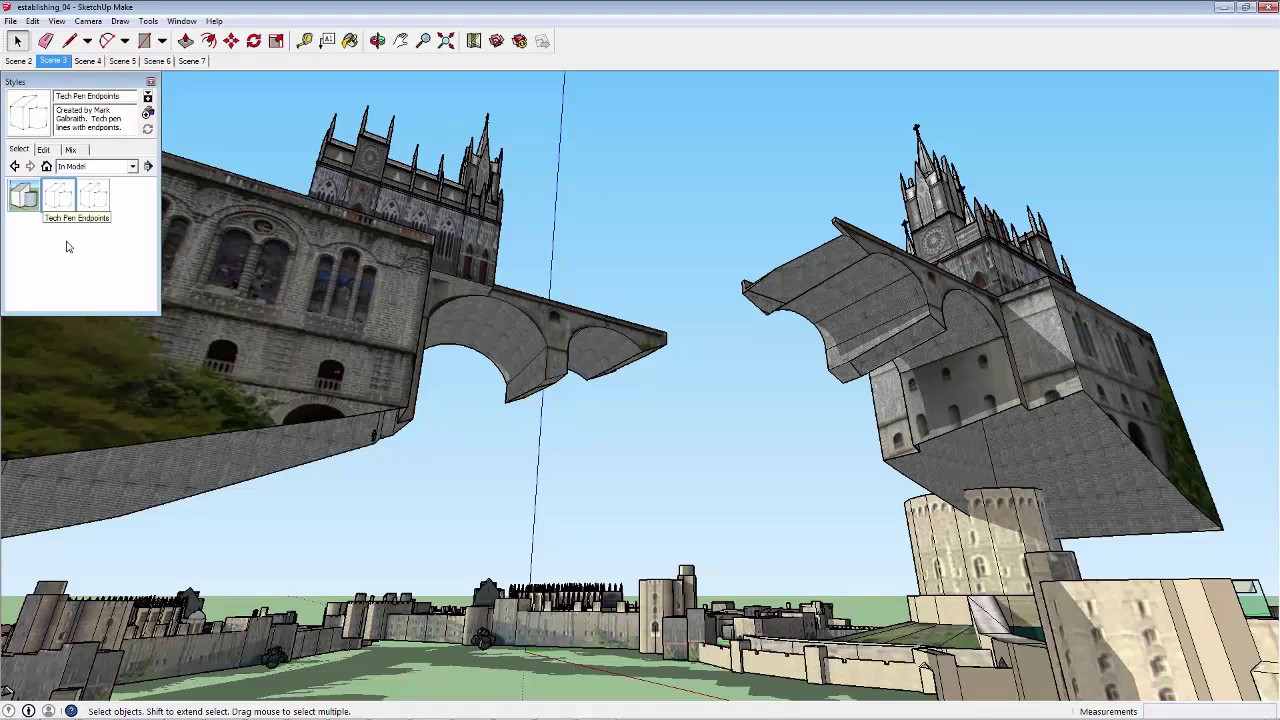
Task: Switch to the Scene 5 tab
Action: pyautogui.click(x=122, y=61)
